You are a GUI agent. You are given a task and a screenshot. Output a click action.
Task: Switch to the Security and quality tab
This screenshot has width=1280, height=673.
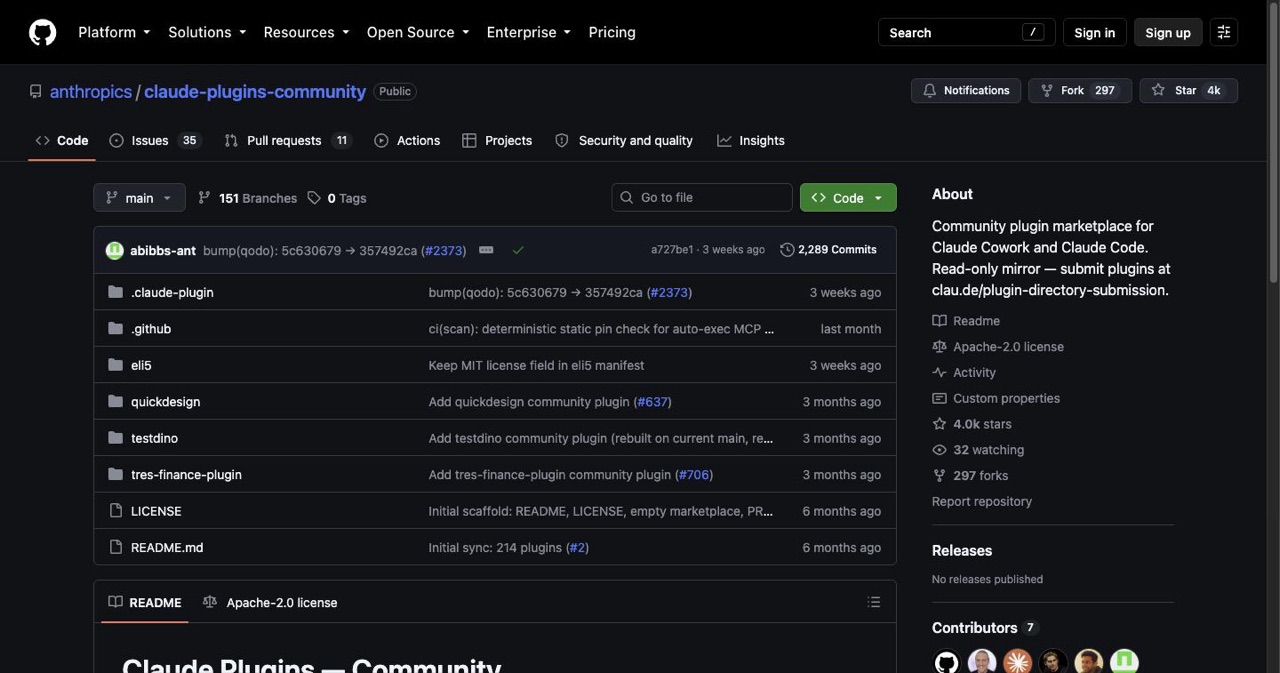(624, 141)
